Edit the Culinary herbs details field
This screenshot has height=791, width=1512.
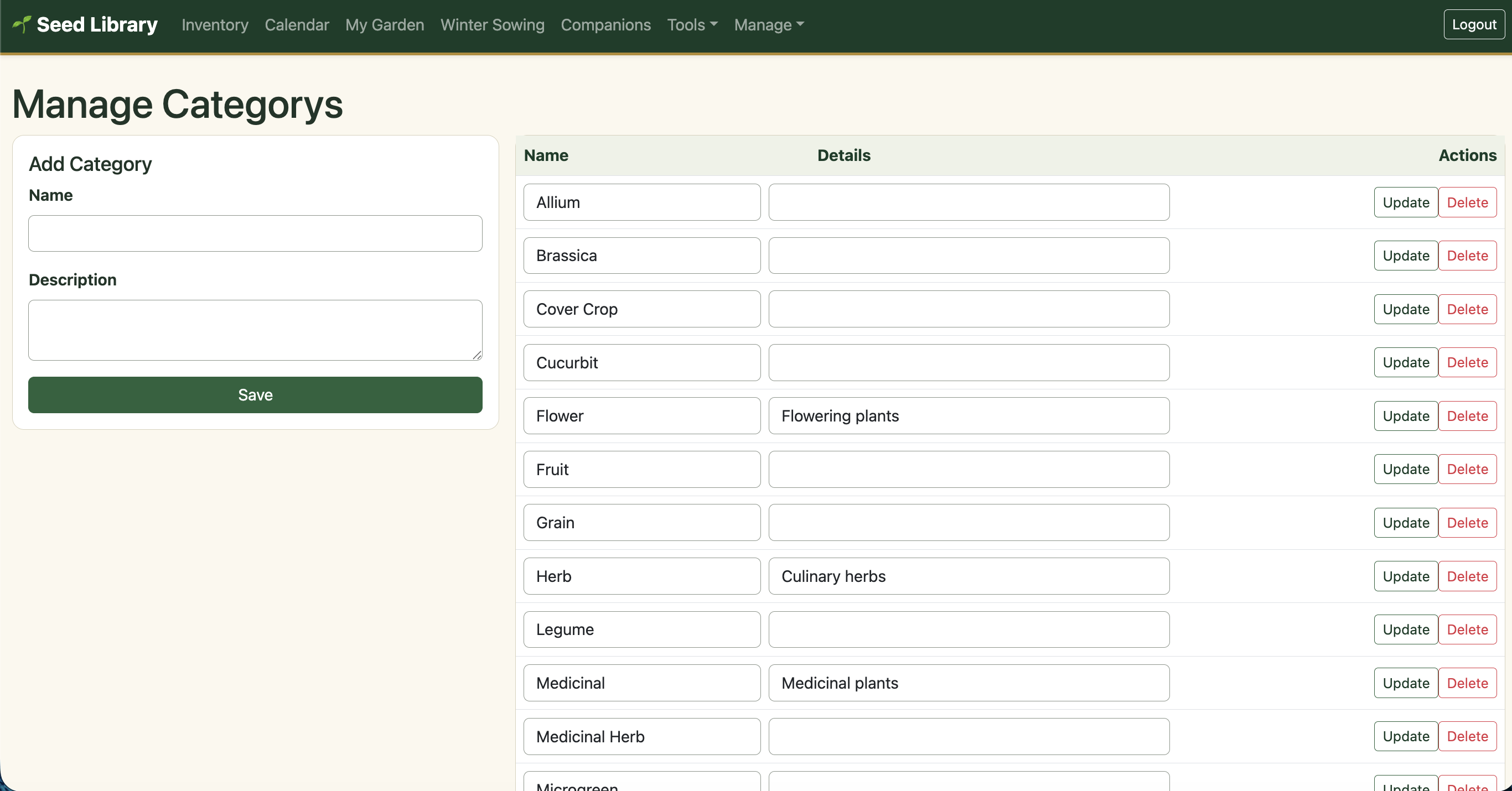[x=969, y=576]
